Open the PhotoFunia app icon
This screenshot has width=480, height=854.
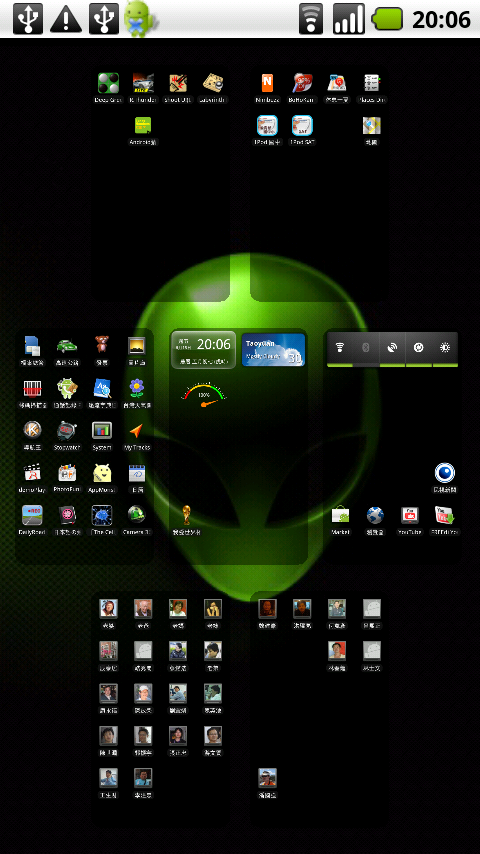[67, 472]
